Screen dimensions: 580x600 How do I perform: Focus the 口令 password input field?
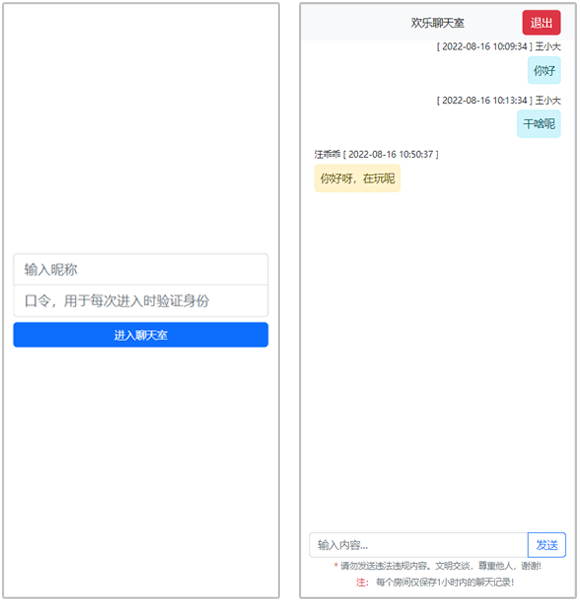[141, 301]
